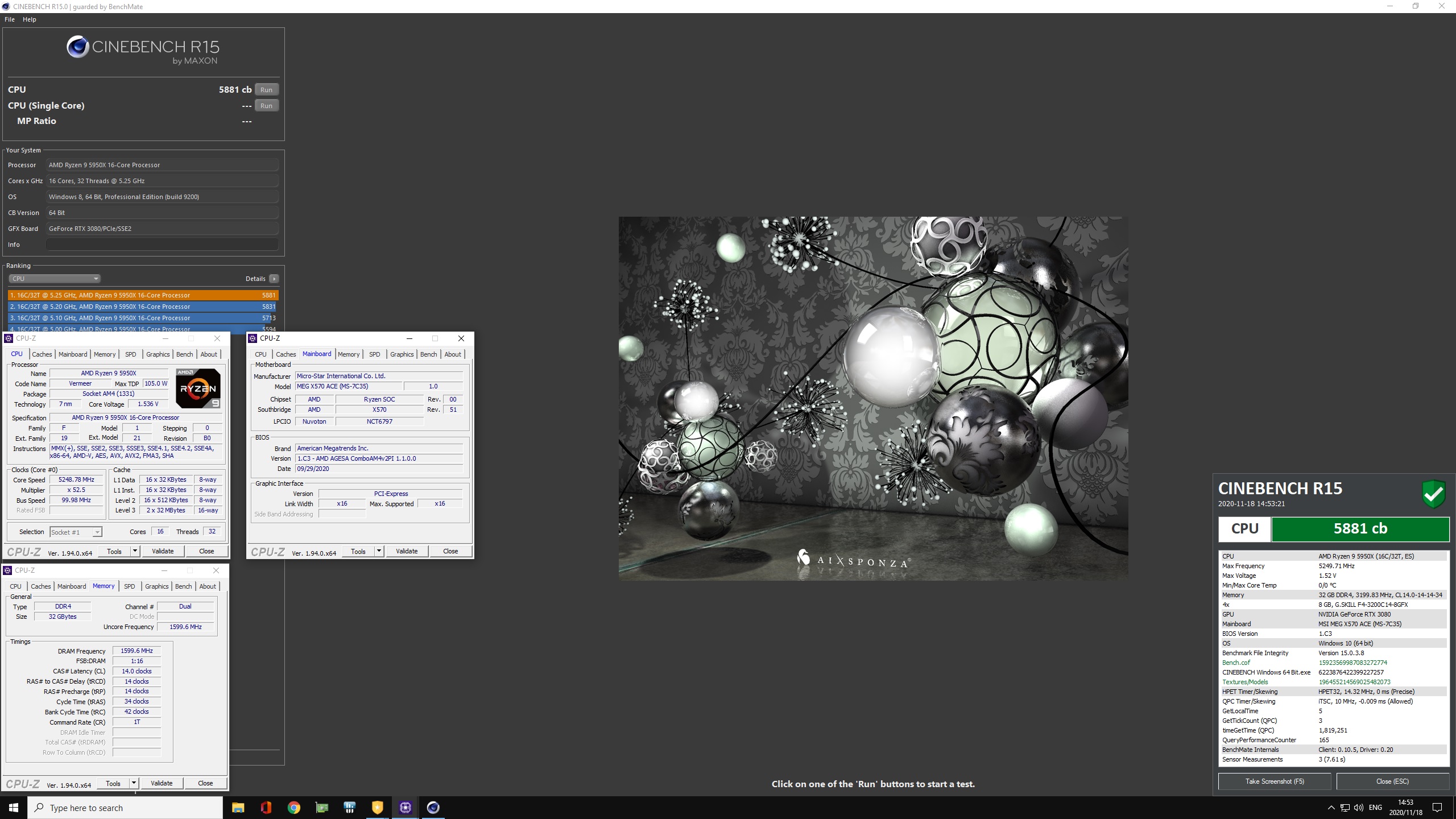1456x819 pixels.
Task: Switch to Cinebench via taskbar icon
Action: (433, 808)
